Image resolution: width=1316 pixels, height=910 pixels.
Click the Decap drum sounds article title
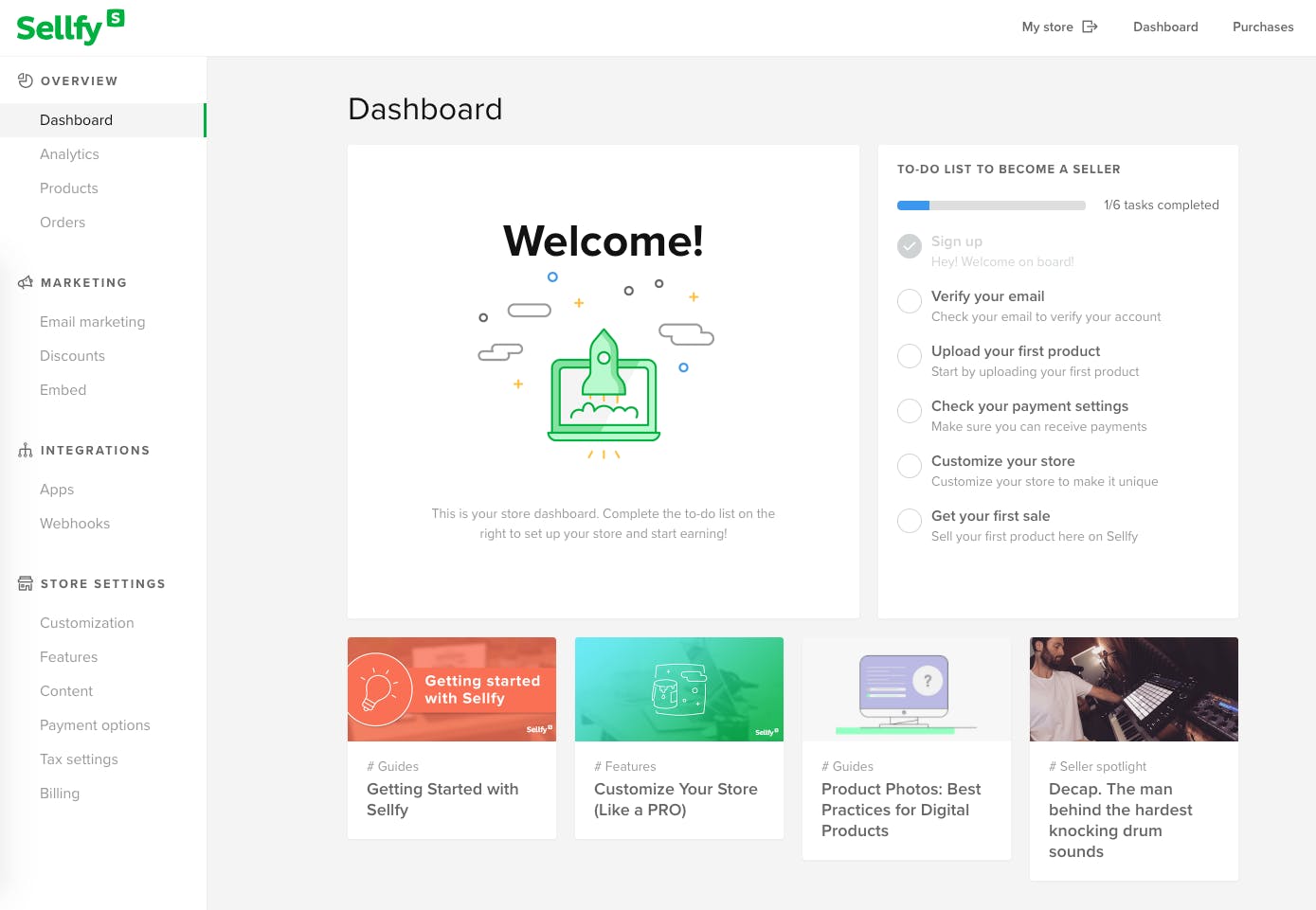click(1121, 820)
